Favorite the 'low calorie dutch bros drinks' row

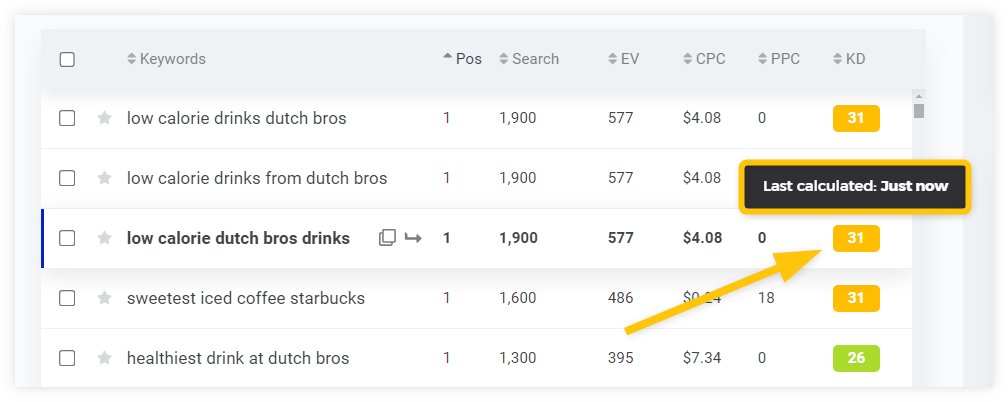click(104, 239)
